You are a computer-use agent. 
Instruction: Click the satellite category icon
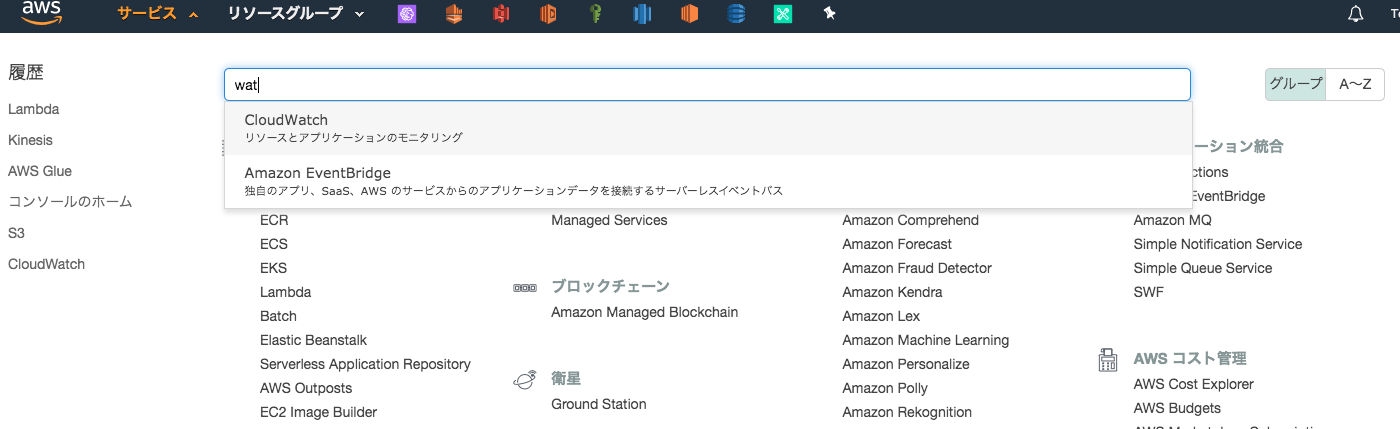[525, 380]
